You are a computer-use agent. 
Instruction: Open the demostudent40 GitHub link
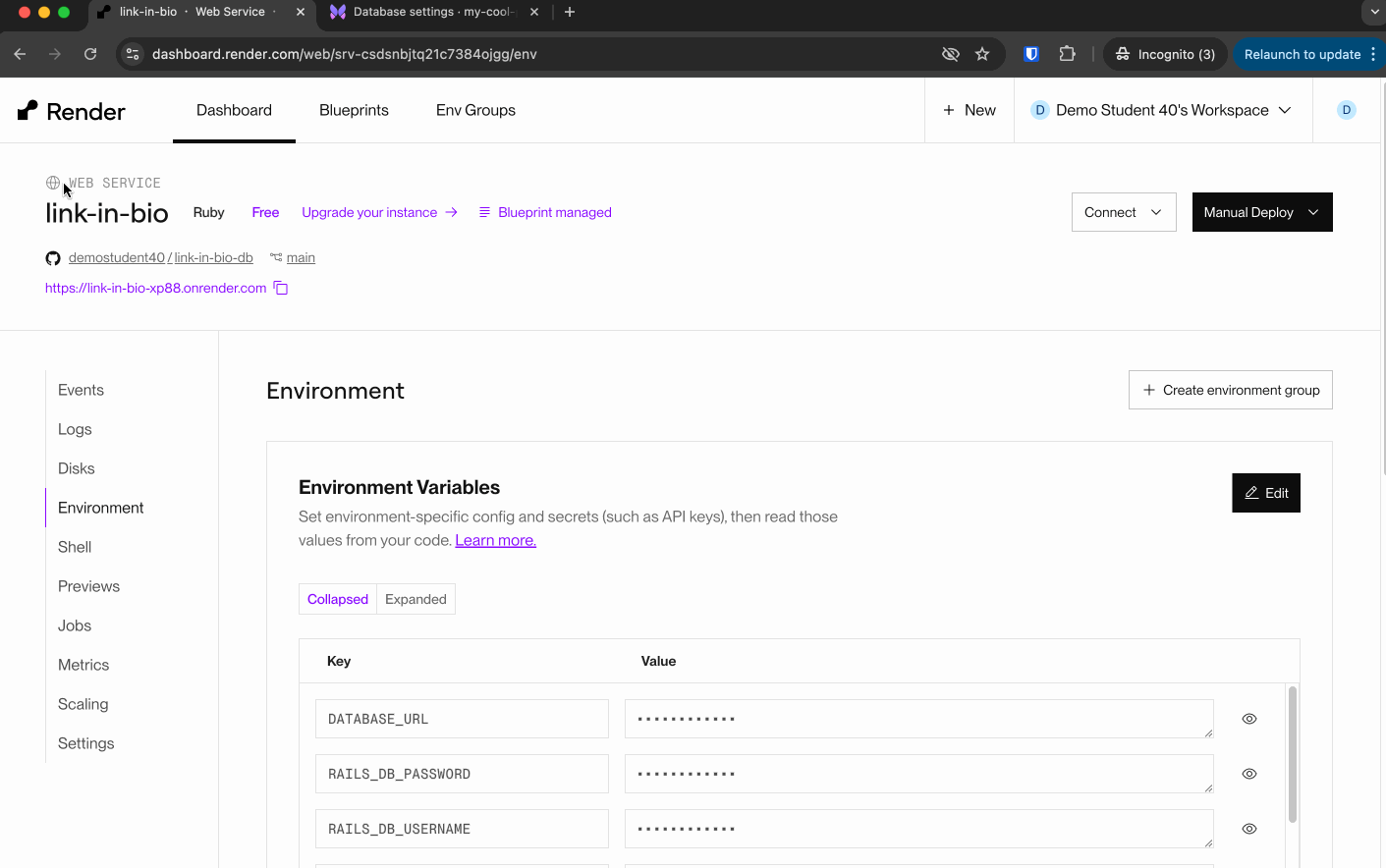point(117,257)
